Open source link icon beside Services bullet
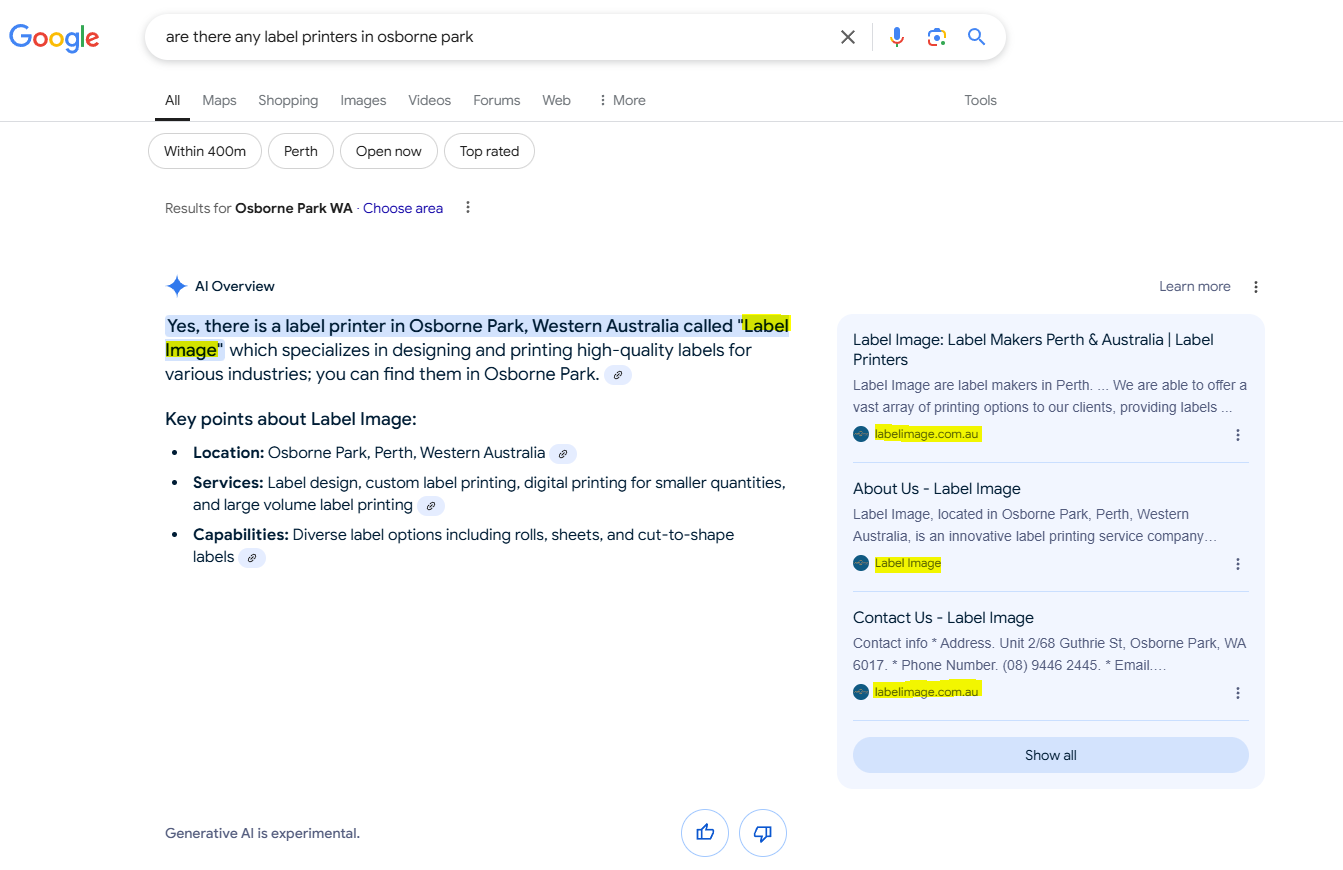This screenshot has height=870, width=1343. [x=431, y=506]
